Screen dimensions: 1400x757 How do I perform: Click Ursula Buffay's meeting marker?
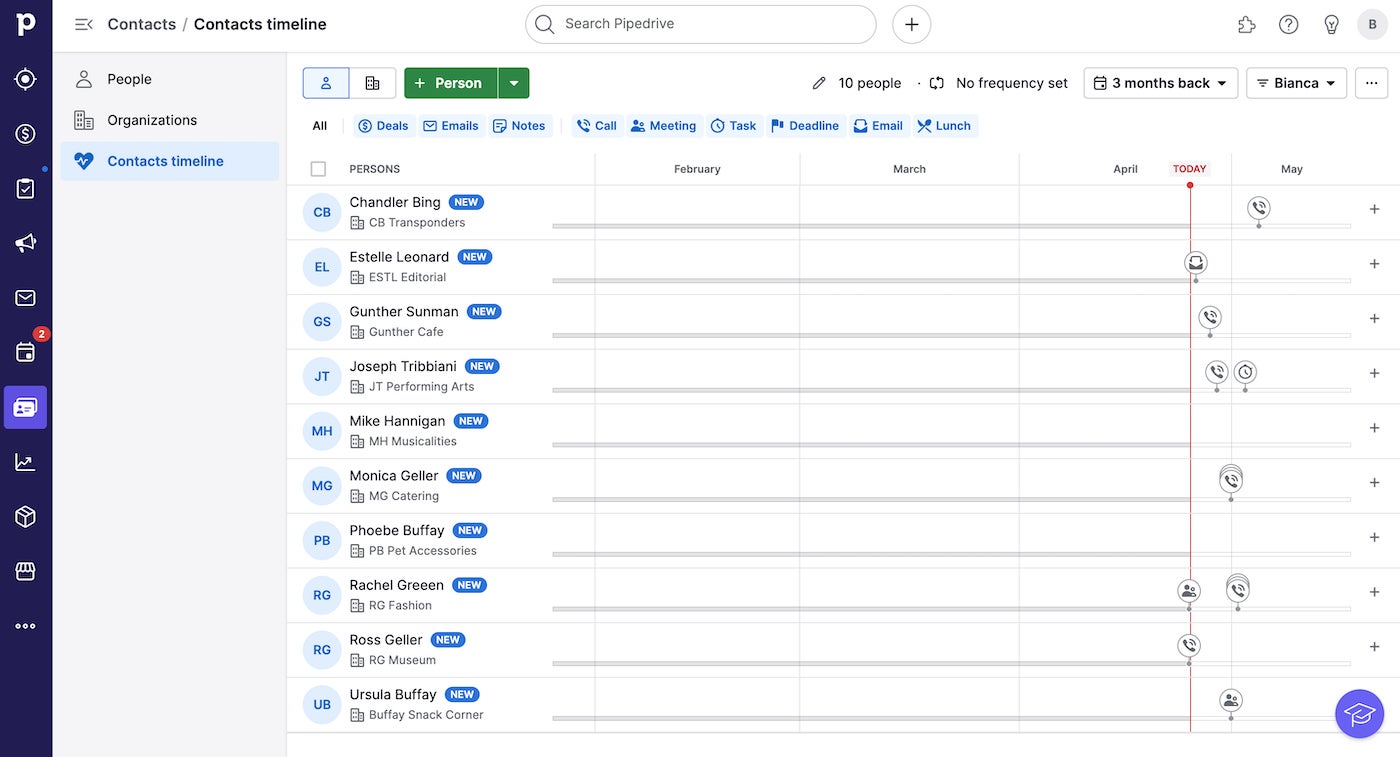1231,700
